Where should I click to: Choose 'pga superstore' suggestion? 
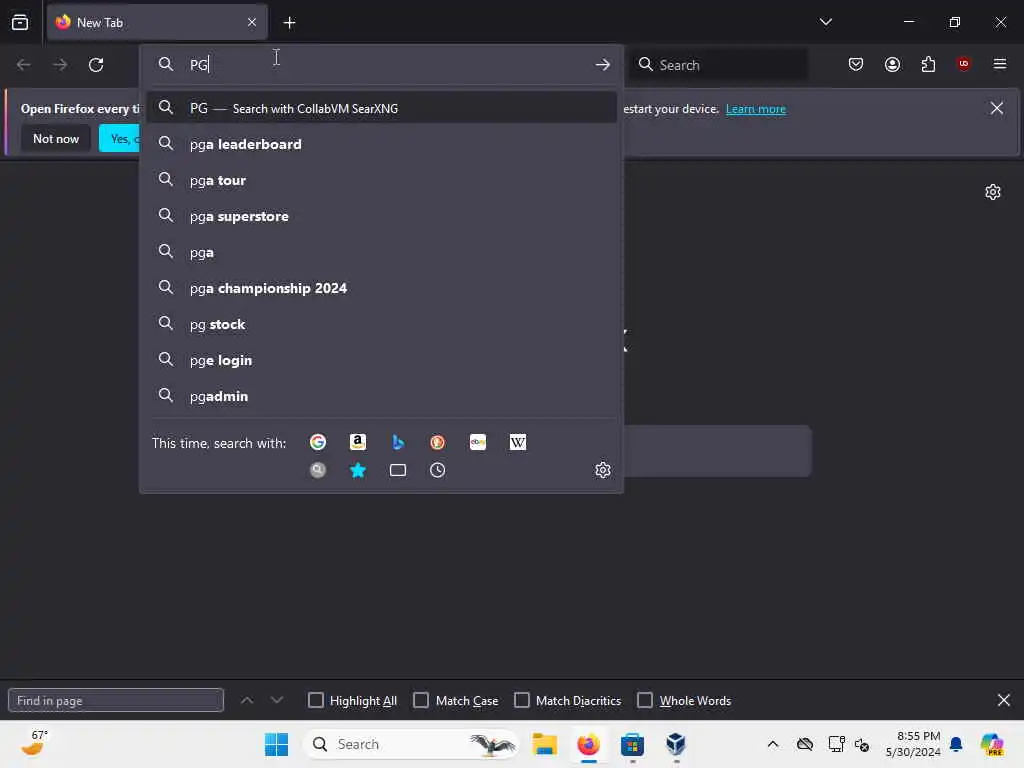coord(381,216)
